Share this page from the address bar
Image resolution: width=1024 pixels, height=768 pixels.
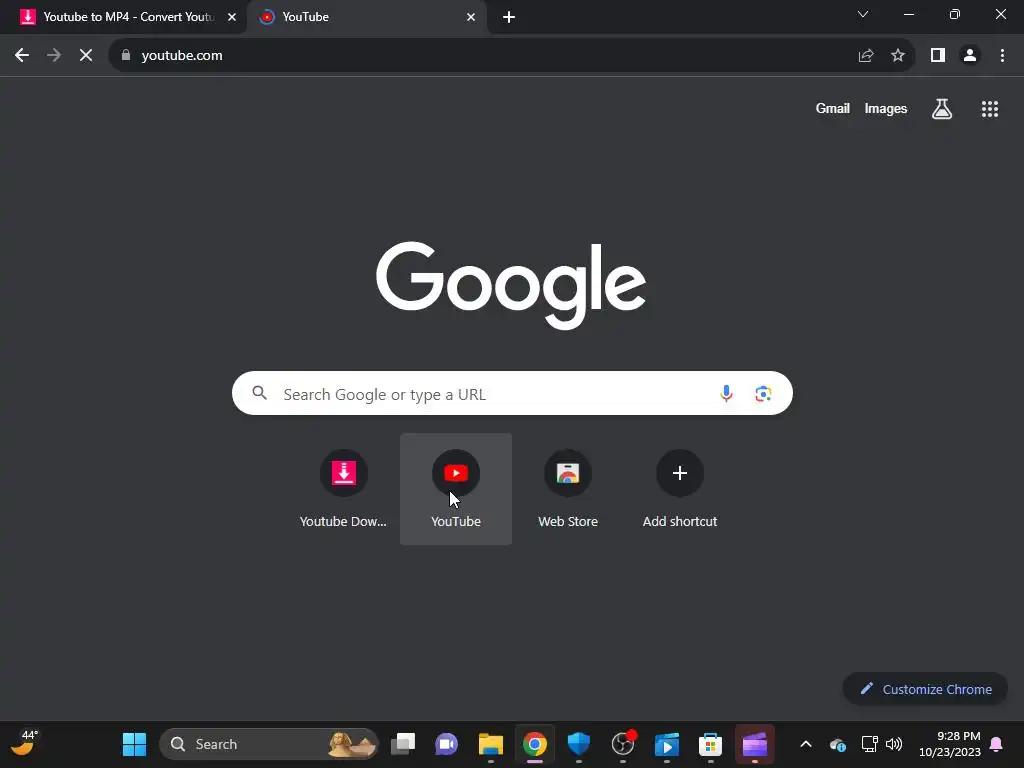click(866, 56)
